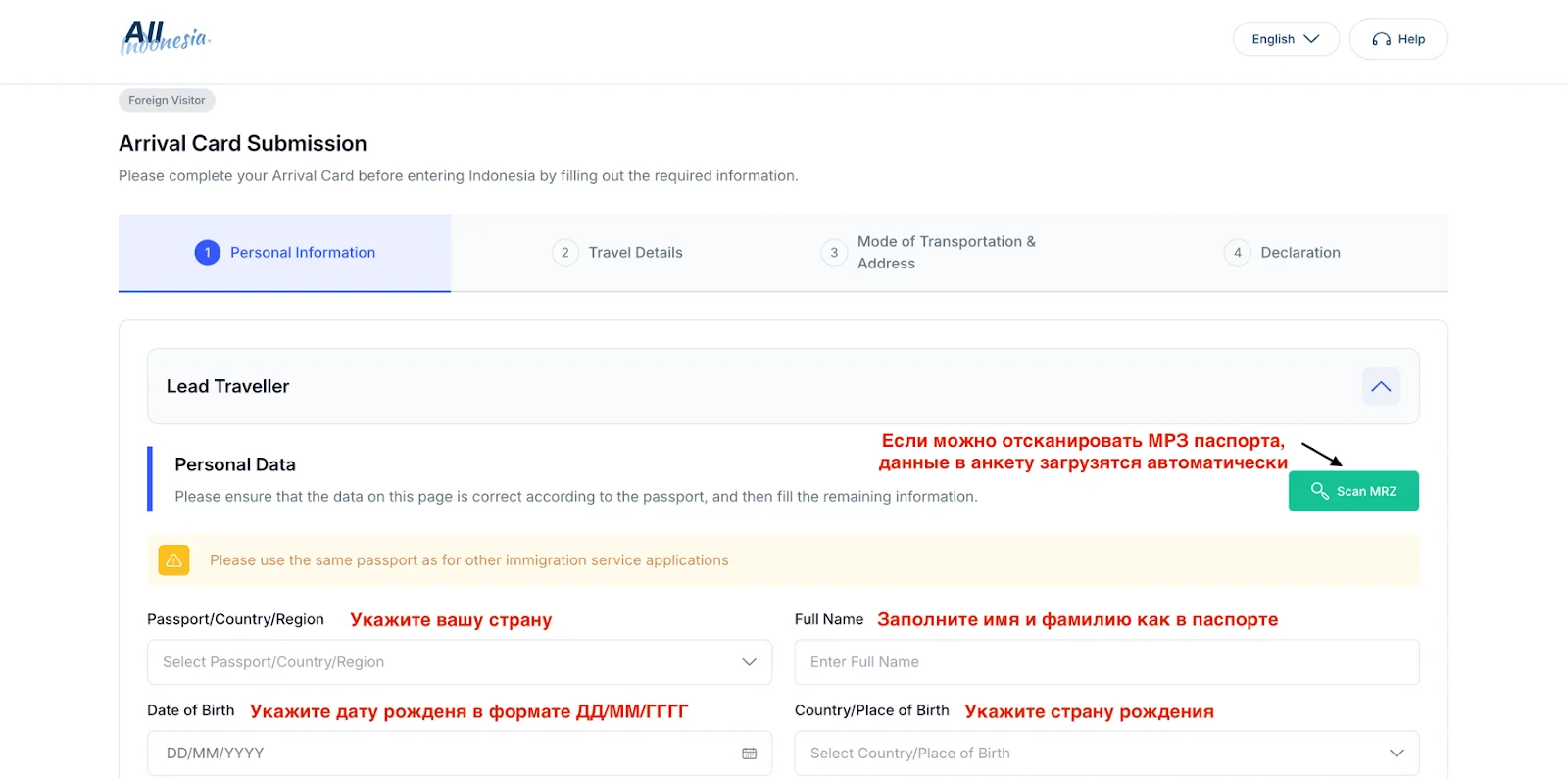Click the step 3 number circle
The width and height of the screenshot is (1568, 778).
point(834,253)
